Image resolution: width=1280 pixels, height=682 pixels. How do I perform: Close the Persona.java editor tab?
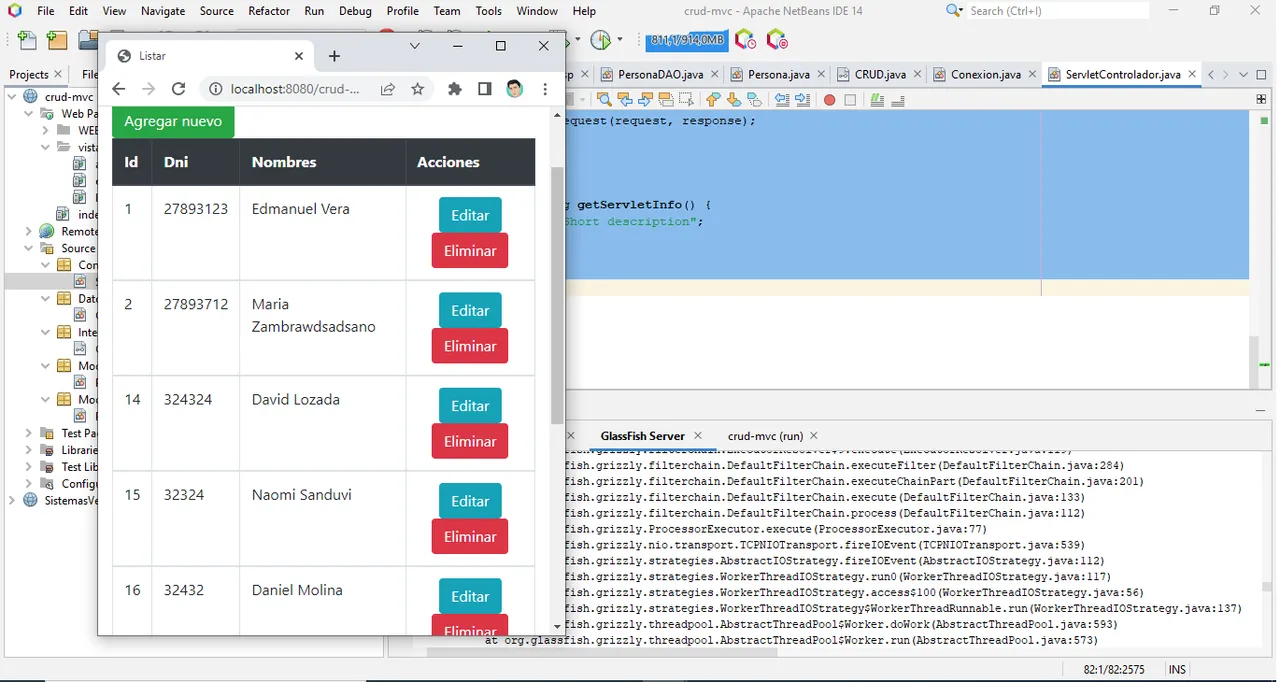pos(819,75)
